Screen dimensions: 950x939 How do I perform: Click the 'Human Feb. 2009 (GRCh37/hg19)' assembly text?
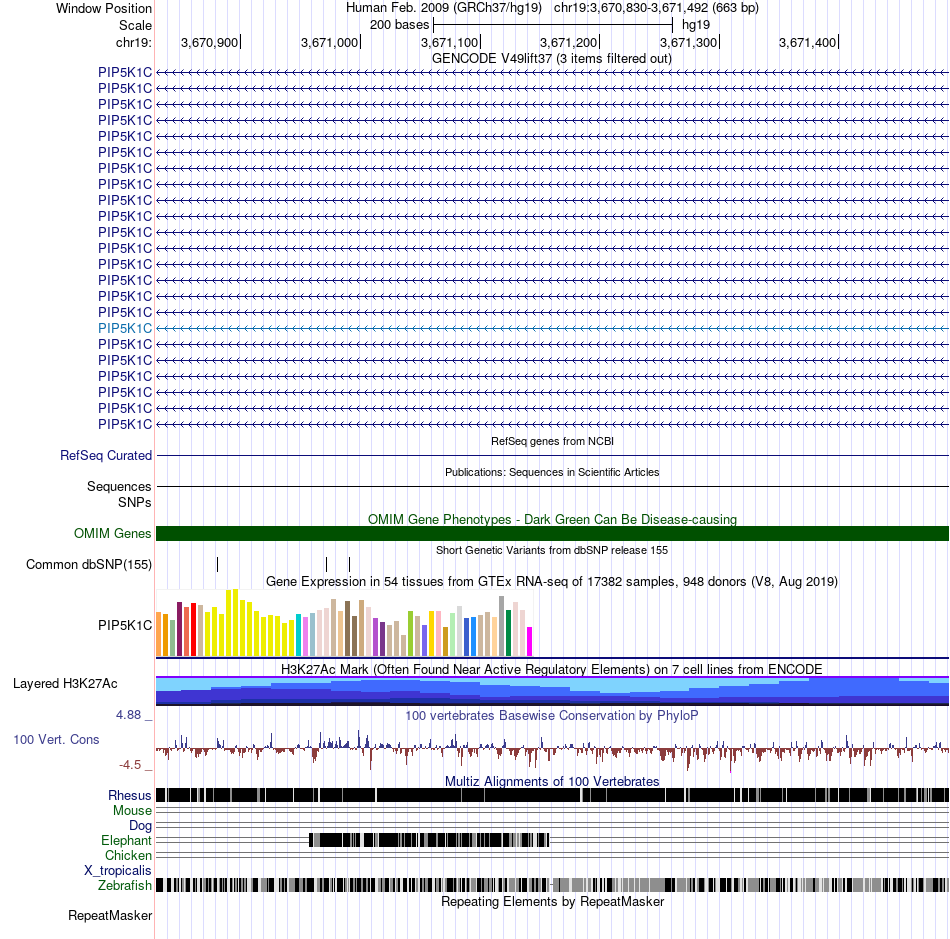click(x=443, y=8)
